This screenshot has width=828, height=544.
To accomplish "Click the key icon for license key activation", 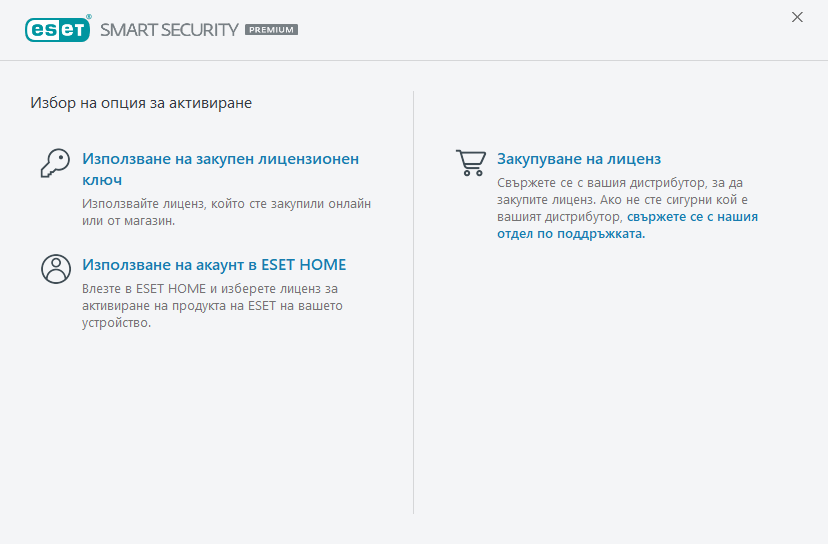I will [x=54, y=163].
